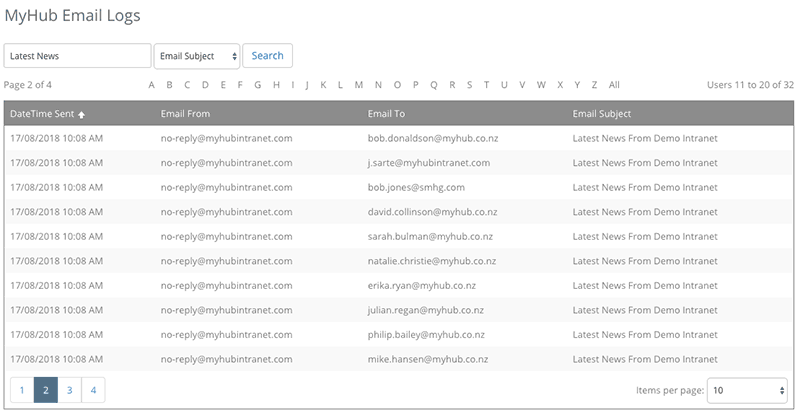This screenshot has width=800, height=413.
Task: Select david.collinson@myhub.co.nz recipient cell
Action: 433,212
